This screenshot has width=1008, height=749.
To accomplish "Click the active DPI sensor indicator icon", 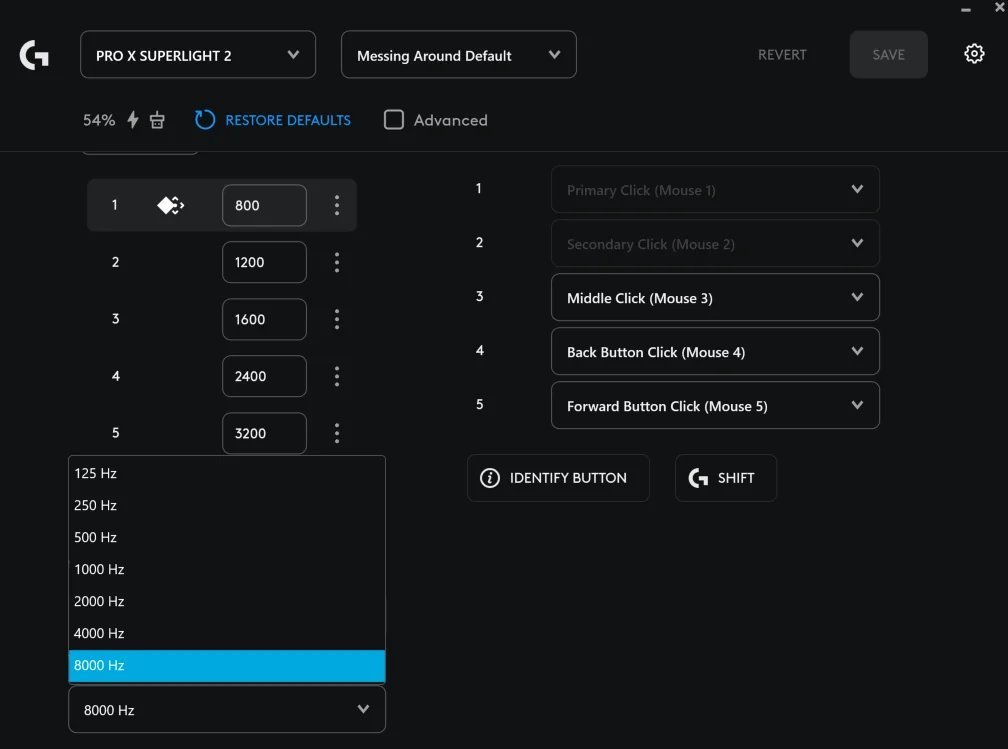I will 170,205.
